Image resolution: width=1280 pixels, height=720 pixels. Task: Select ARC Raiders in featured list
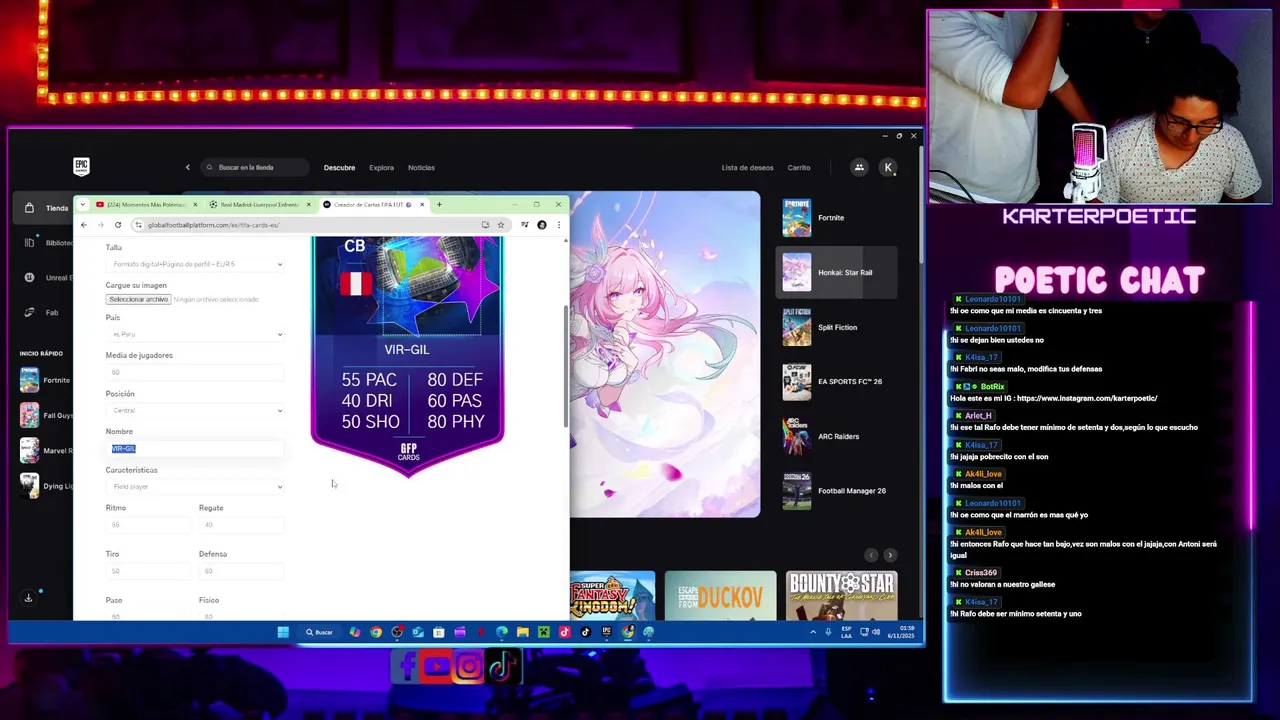836,436
